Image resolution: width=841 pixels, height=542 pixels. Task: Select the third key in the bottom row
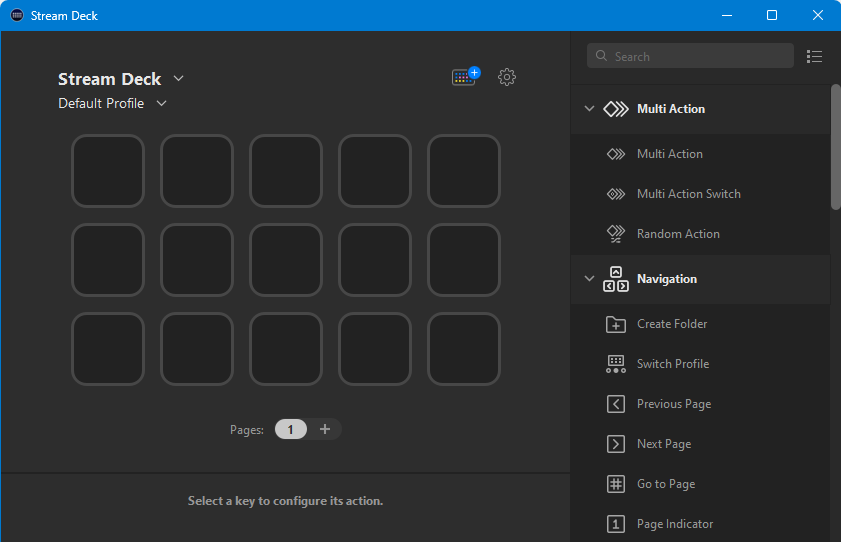[286, 349]
